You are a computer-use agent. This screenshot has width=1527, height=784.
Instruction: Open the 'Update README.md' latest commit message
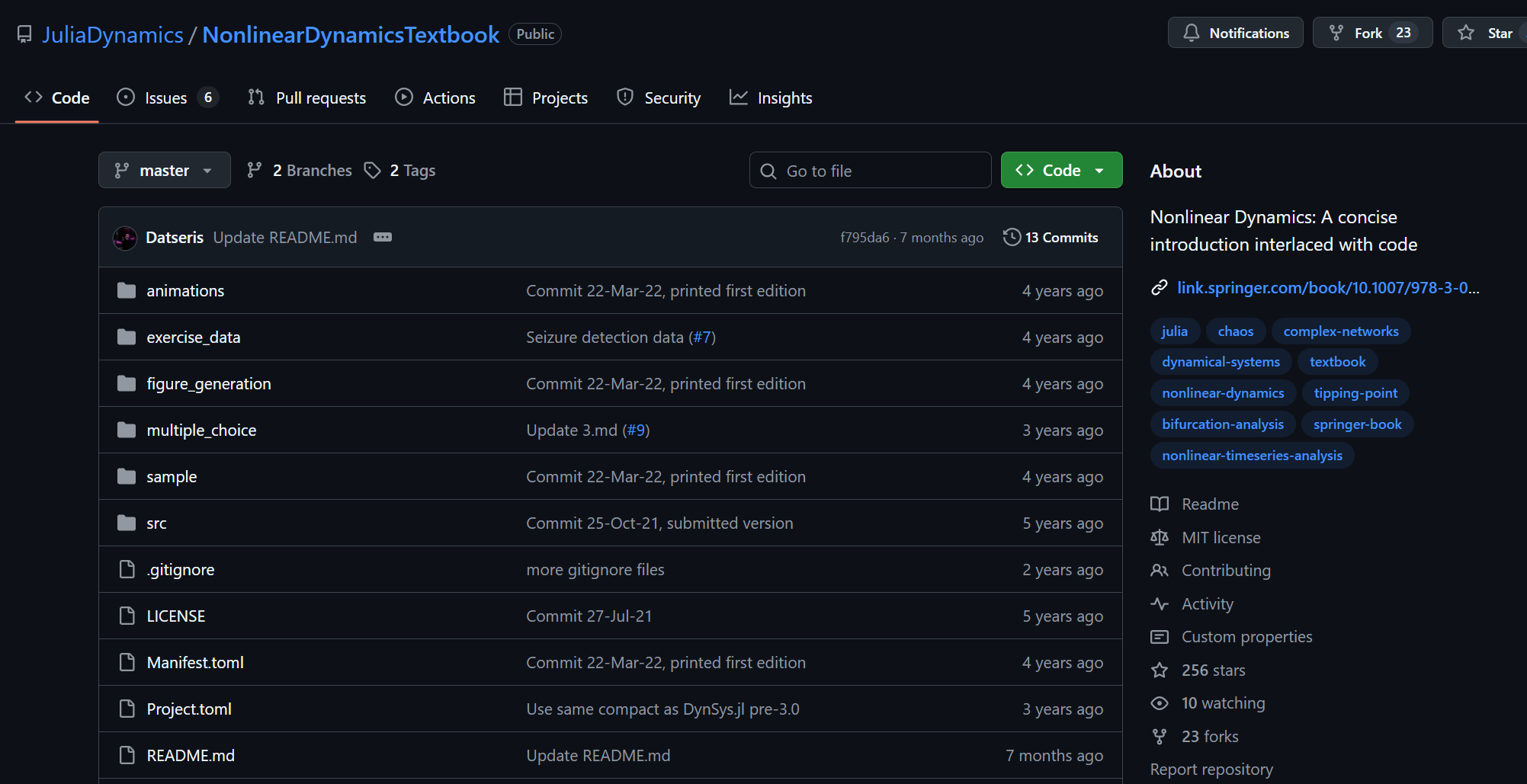[x=285, y=238]
